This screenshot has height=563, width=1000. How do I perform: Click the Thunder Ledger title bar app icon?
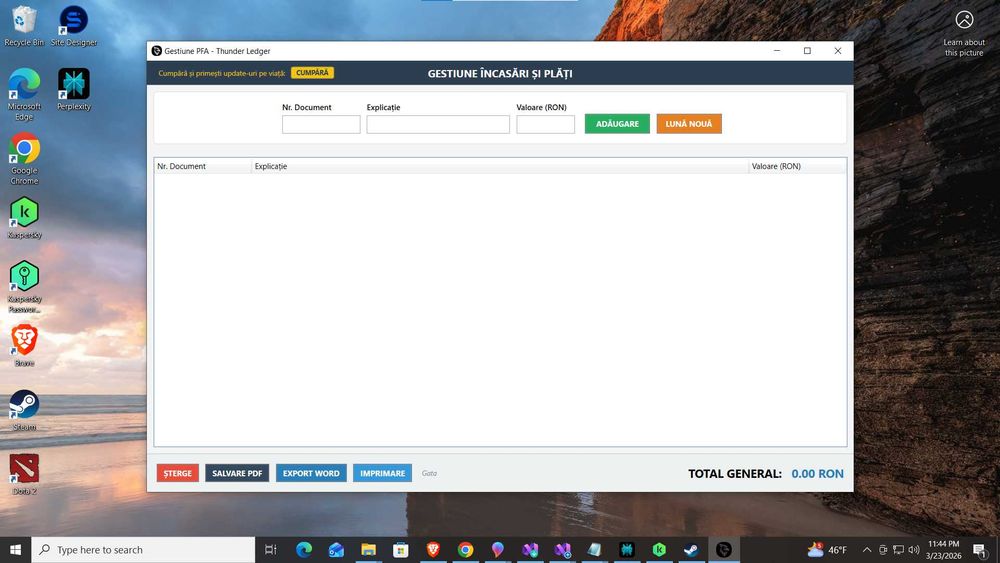156,51
